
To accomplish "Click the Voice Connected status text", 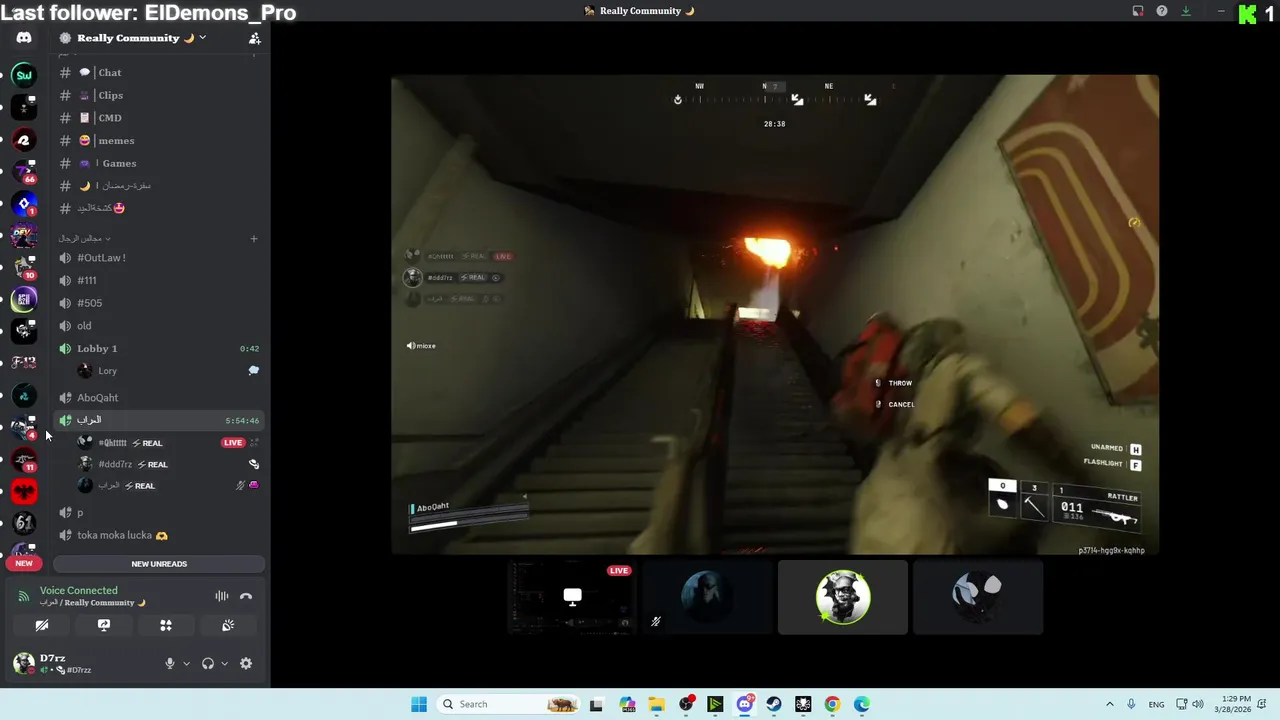I will (78, 590).
